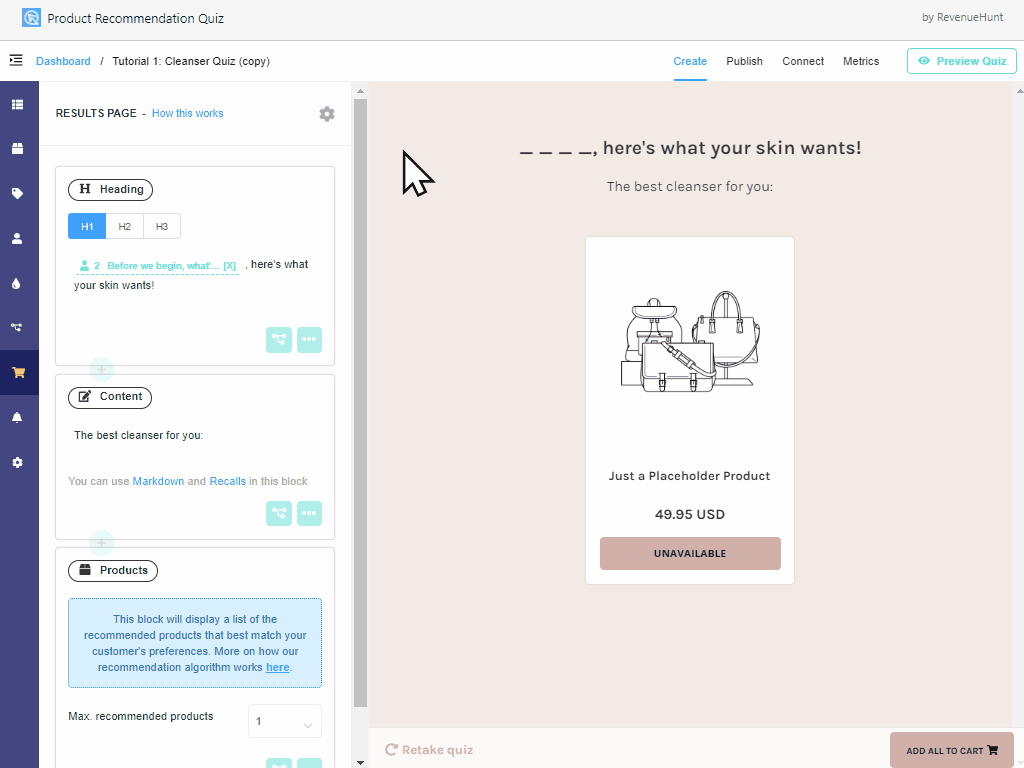1024x768 pixels.
Task: Click the placeholder product bags image
Action: coord(690,342)
